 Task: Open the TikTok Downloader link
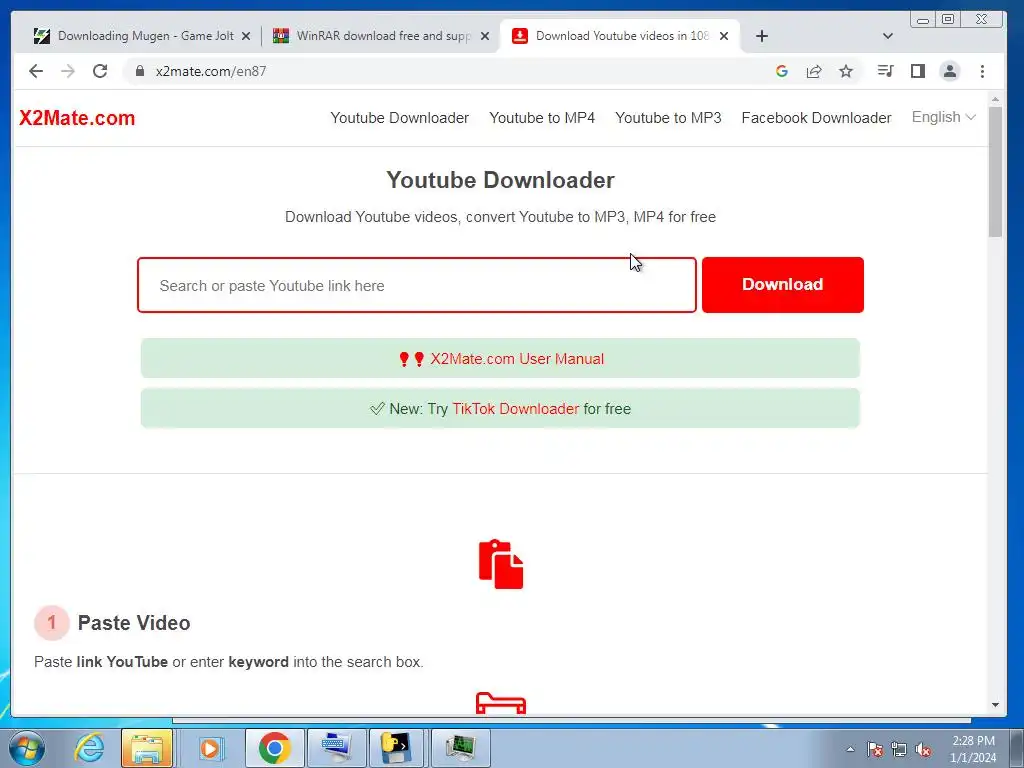(515, 409)
